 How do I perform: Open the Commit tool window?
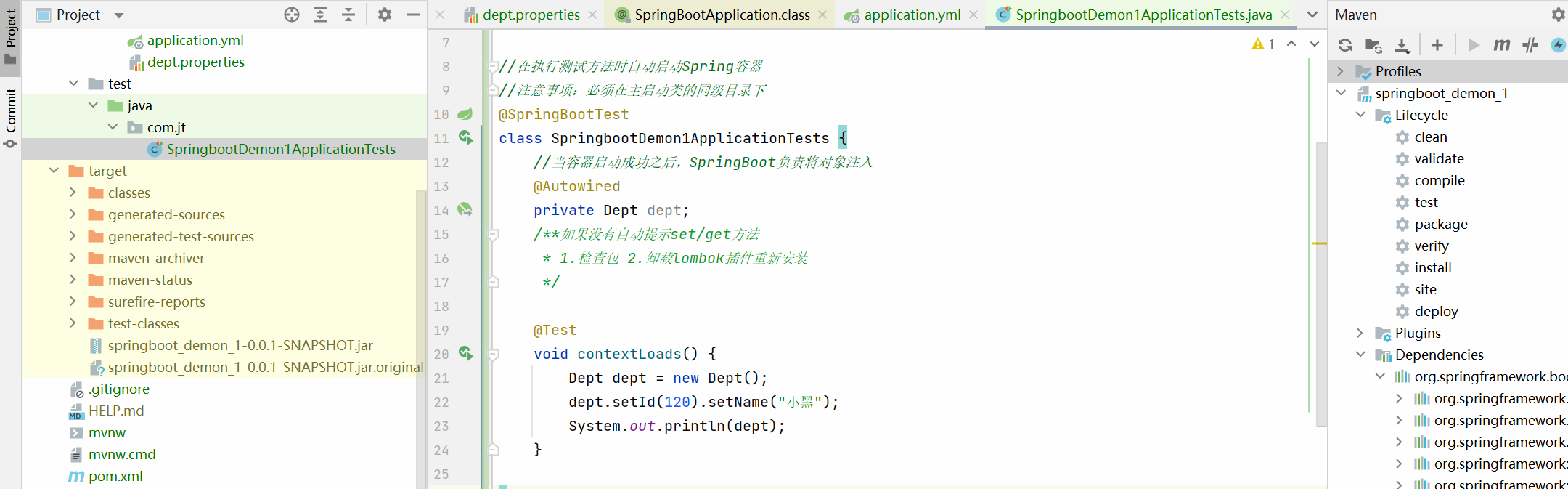10,118
